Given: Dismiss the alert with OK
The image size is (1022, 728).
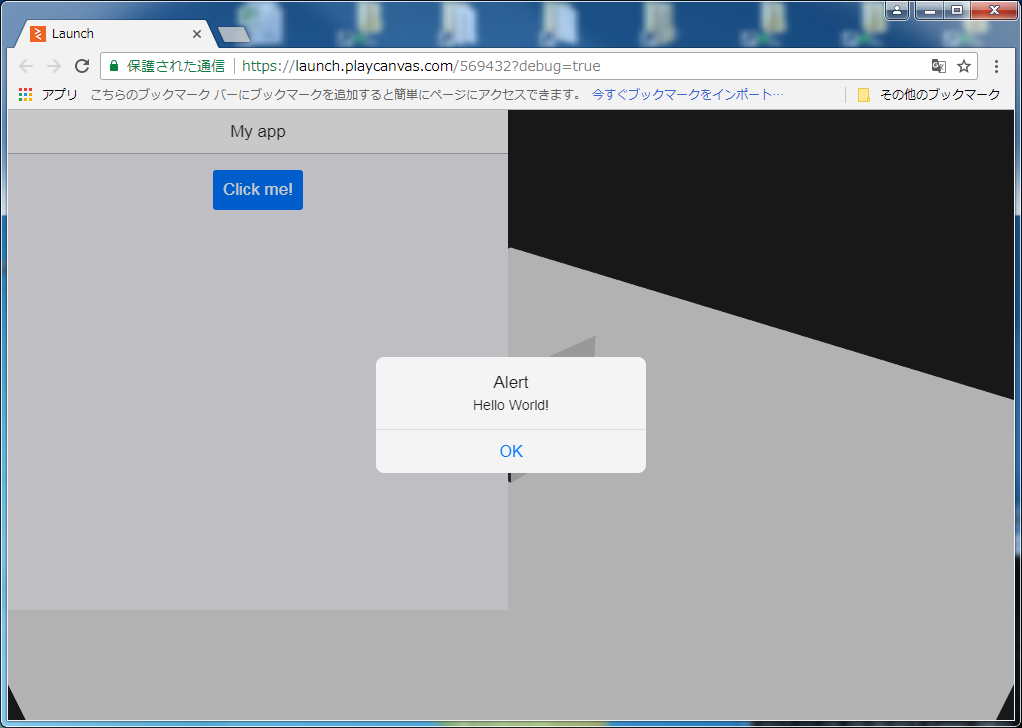Looking at the screenshot, I should point(511,451).
